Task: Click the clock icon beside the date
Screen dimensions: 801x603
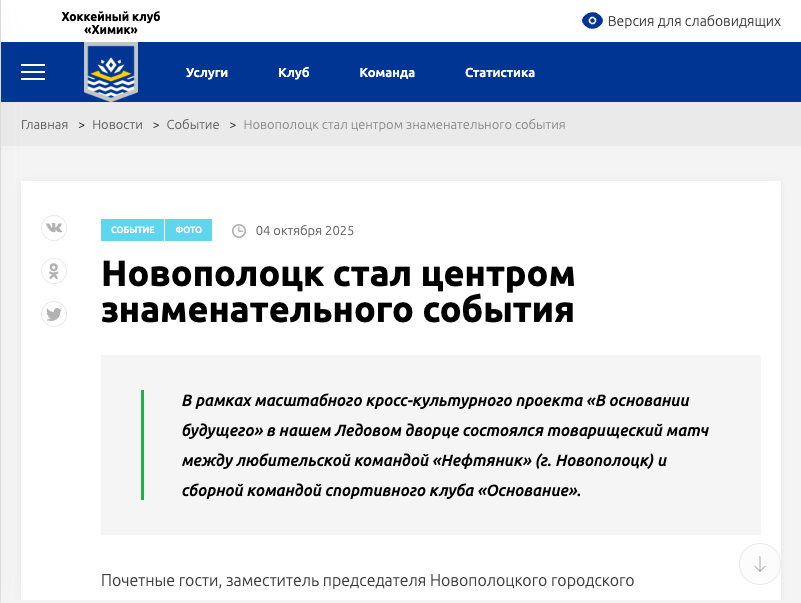Action: [239, 231]
